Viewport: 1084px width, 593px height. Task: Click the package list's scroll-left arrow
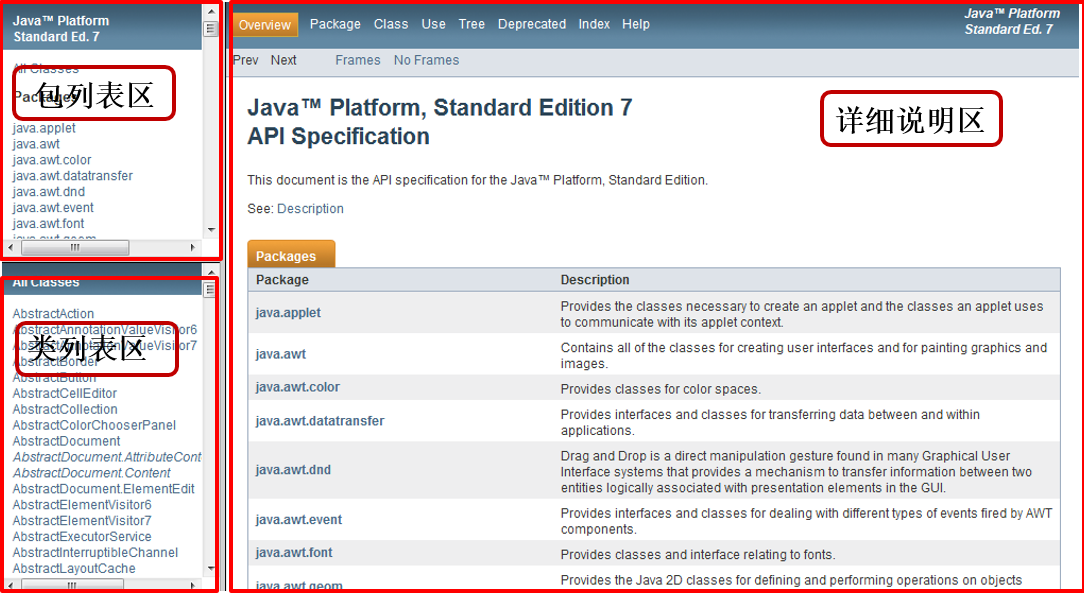pos(10,247)
